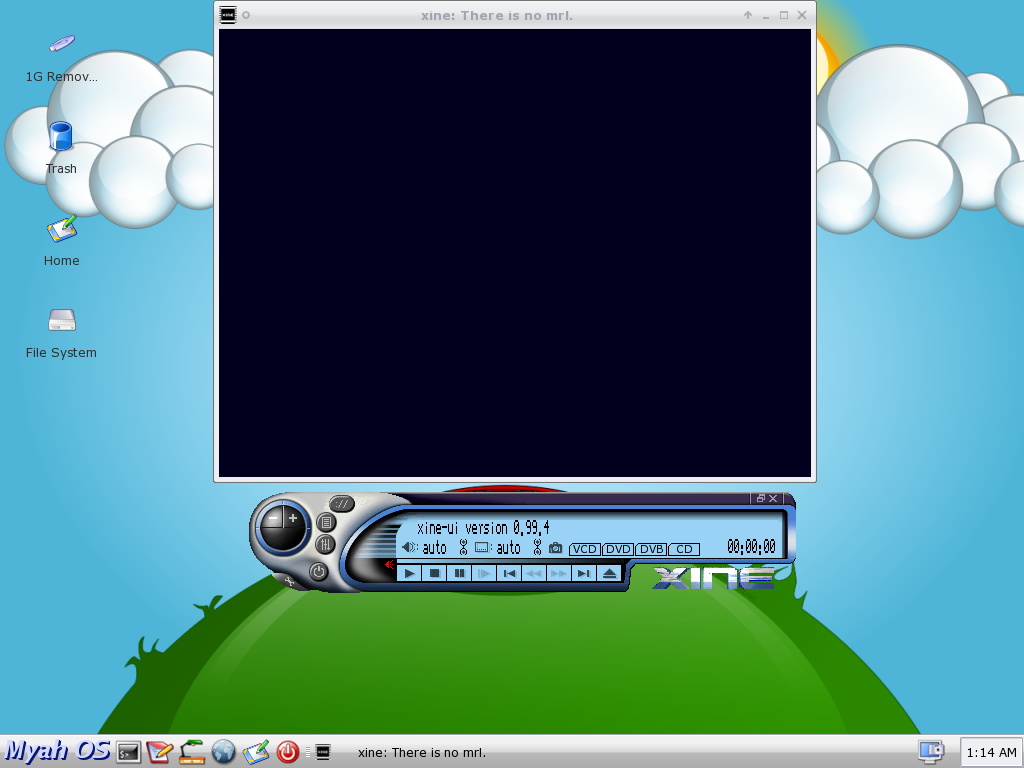Open the xine video window menu icon
Screen dimensions: 1024x768
[228, 15]
